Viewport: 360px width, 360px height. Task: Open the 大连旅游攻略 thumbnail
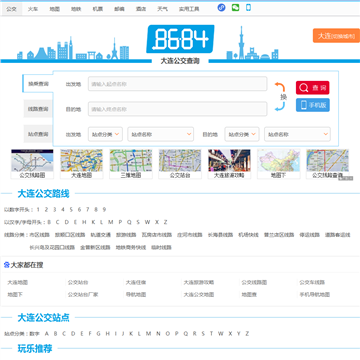[229, 164]
